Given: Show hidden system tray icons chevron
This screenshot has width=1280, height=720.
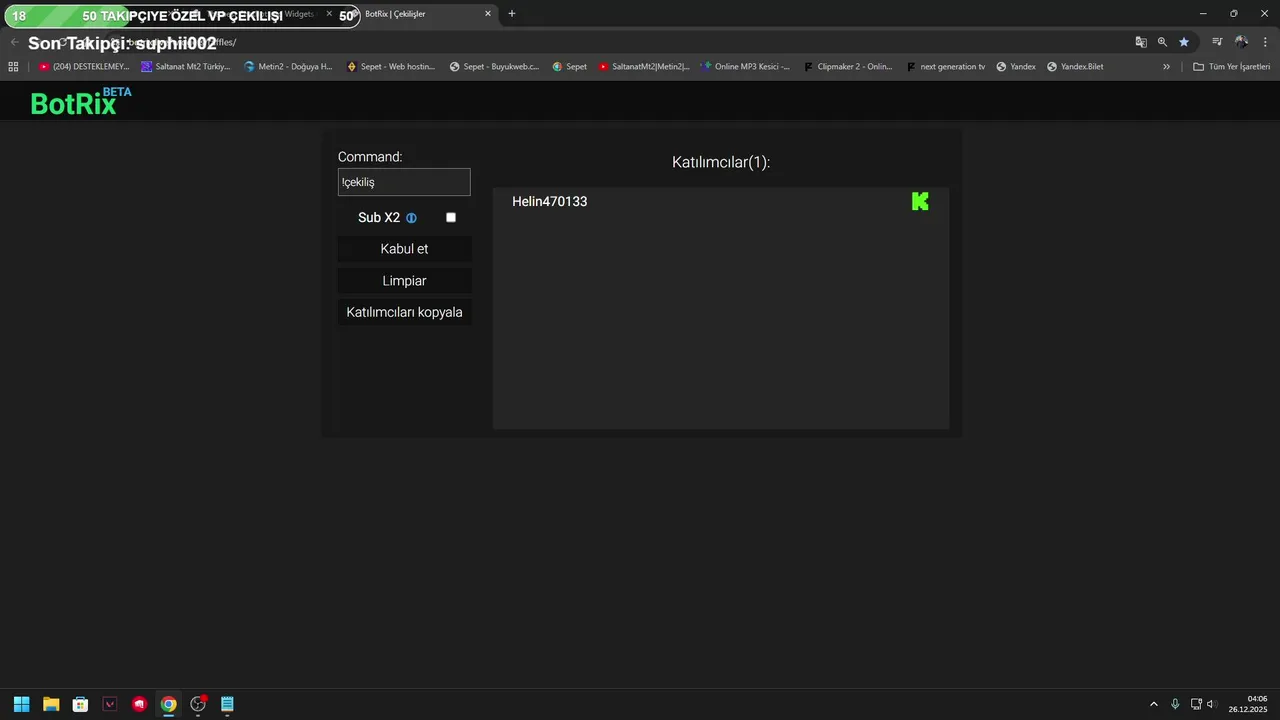Looking at the screenshot, I should pos(1154,704).
